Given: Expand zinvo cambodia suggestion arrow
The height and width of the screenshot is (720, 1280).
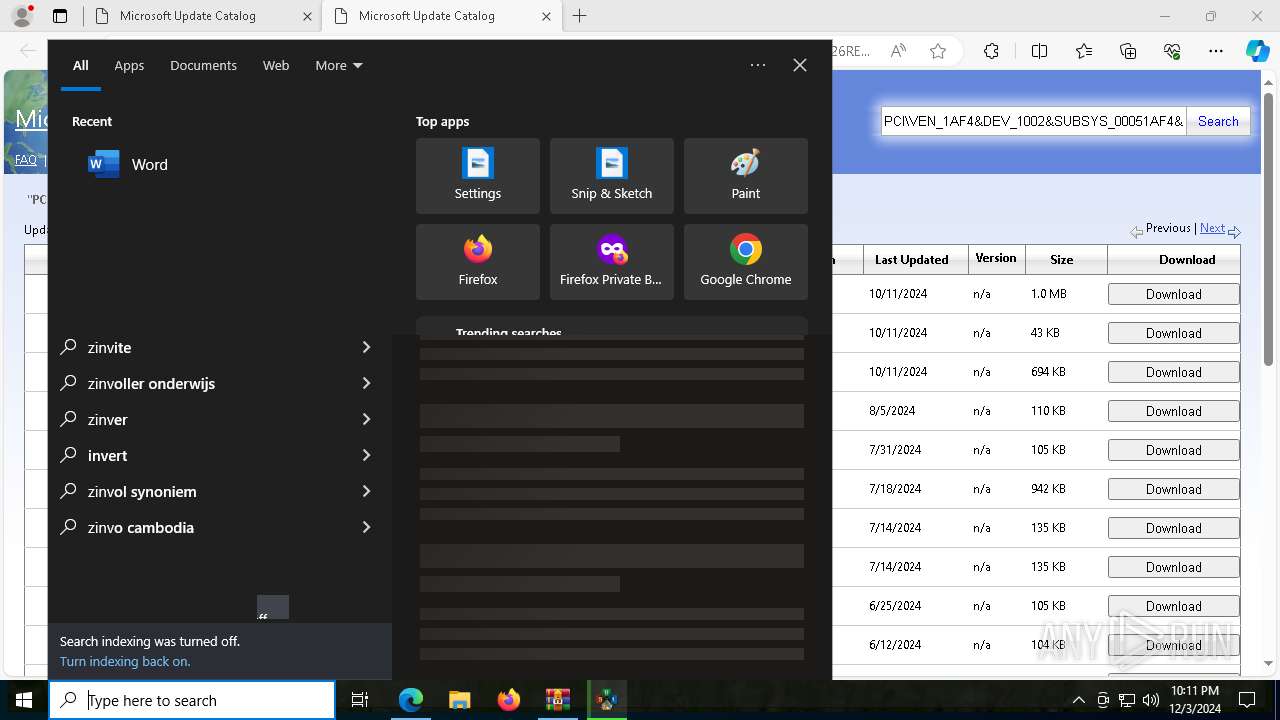Looking at the screenshot, I should coord(366,527).
